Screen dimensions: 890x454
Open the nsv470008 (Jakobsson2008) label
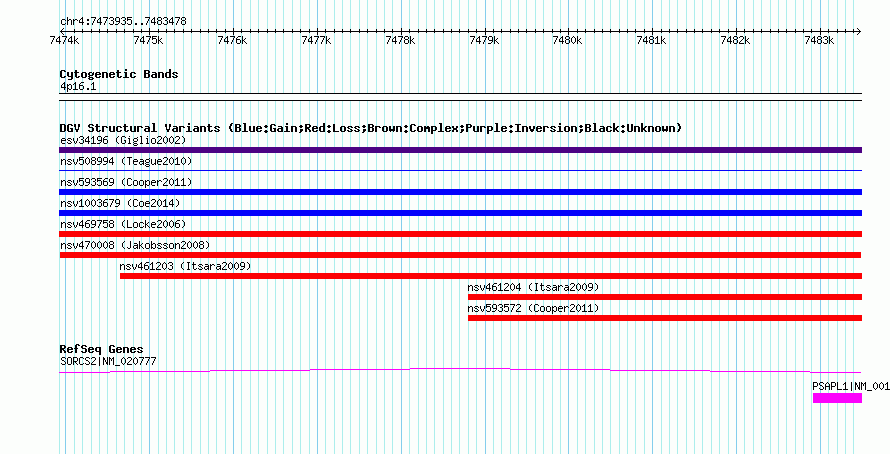tap(135, 245)
